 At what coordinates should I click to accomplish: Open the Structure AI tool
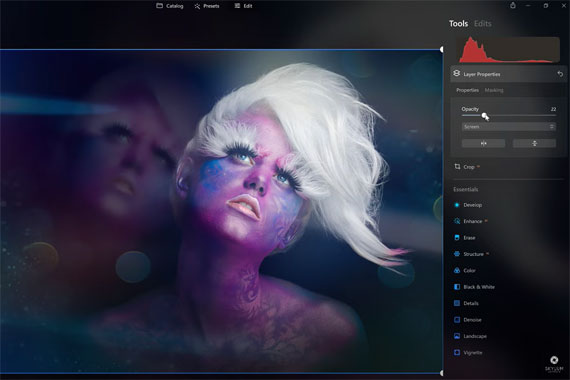pos(471,254)
